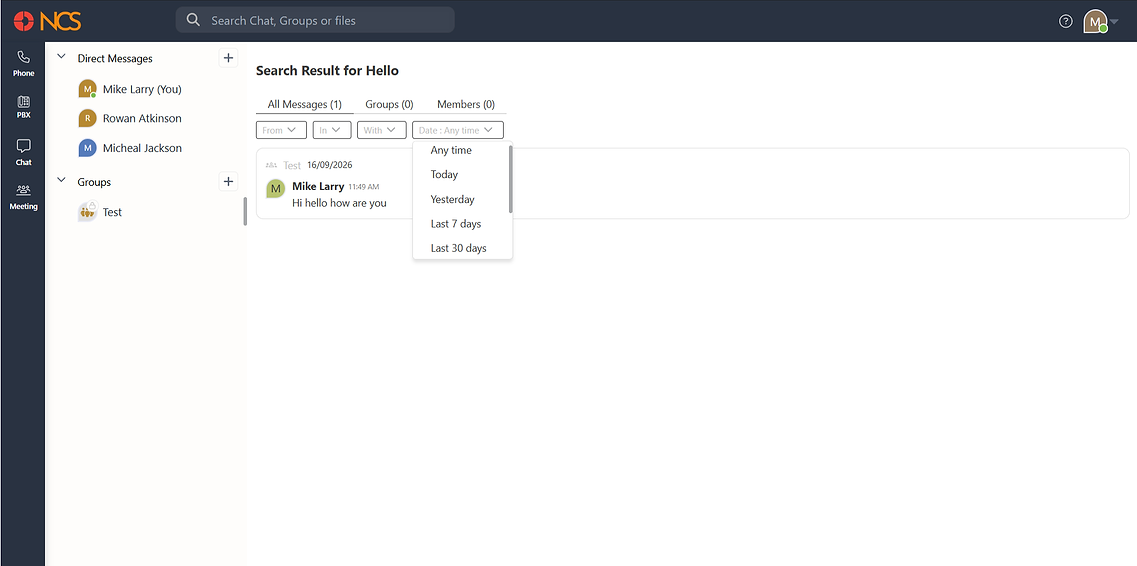
Task: Create a new group with plus icon
Action: pyautogui.click(x=228, y=182)
